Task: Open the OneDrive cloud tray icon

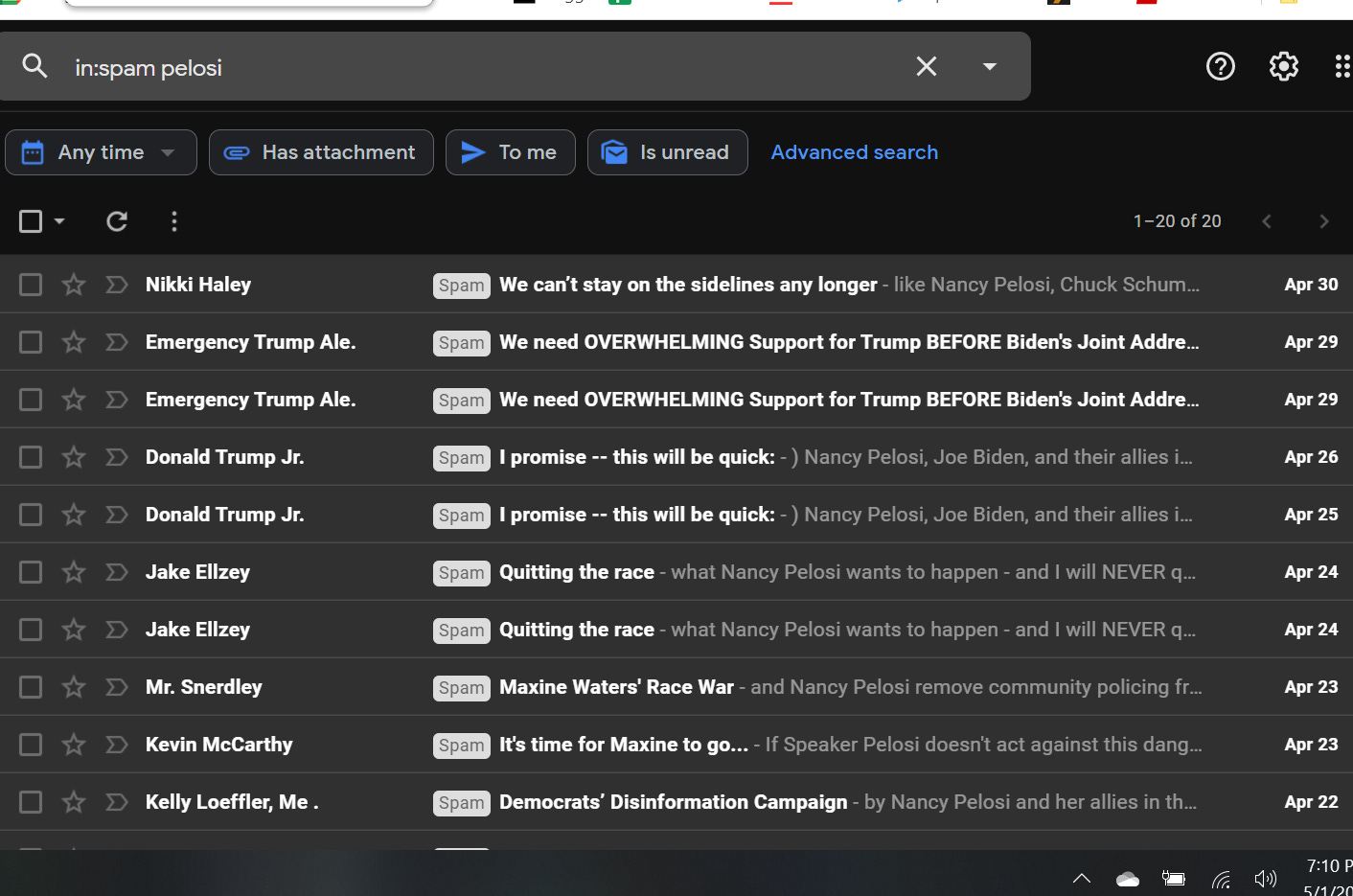Action: coord(1128,879)
